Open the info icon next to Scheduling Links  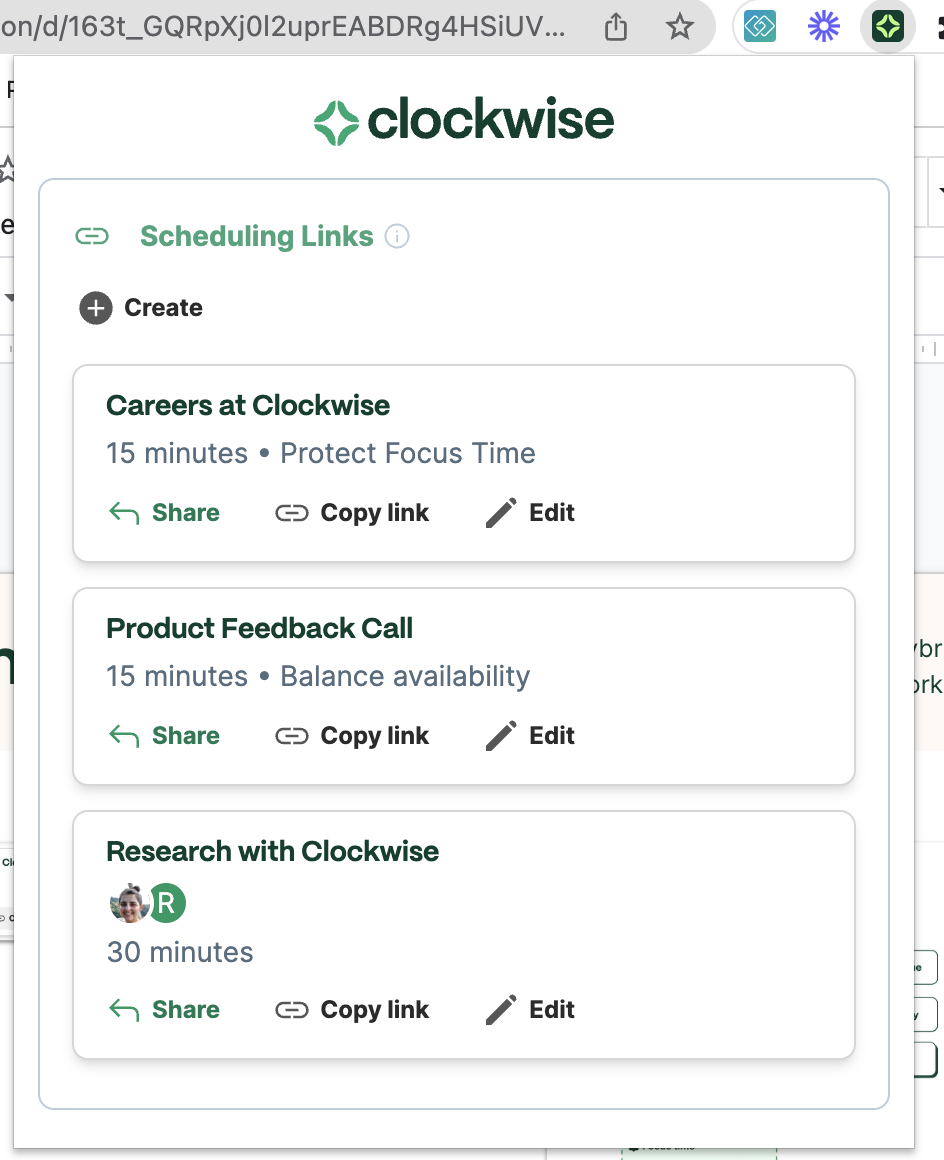click(x=397, y=236)
